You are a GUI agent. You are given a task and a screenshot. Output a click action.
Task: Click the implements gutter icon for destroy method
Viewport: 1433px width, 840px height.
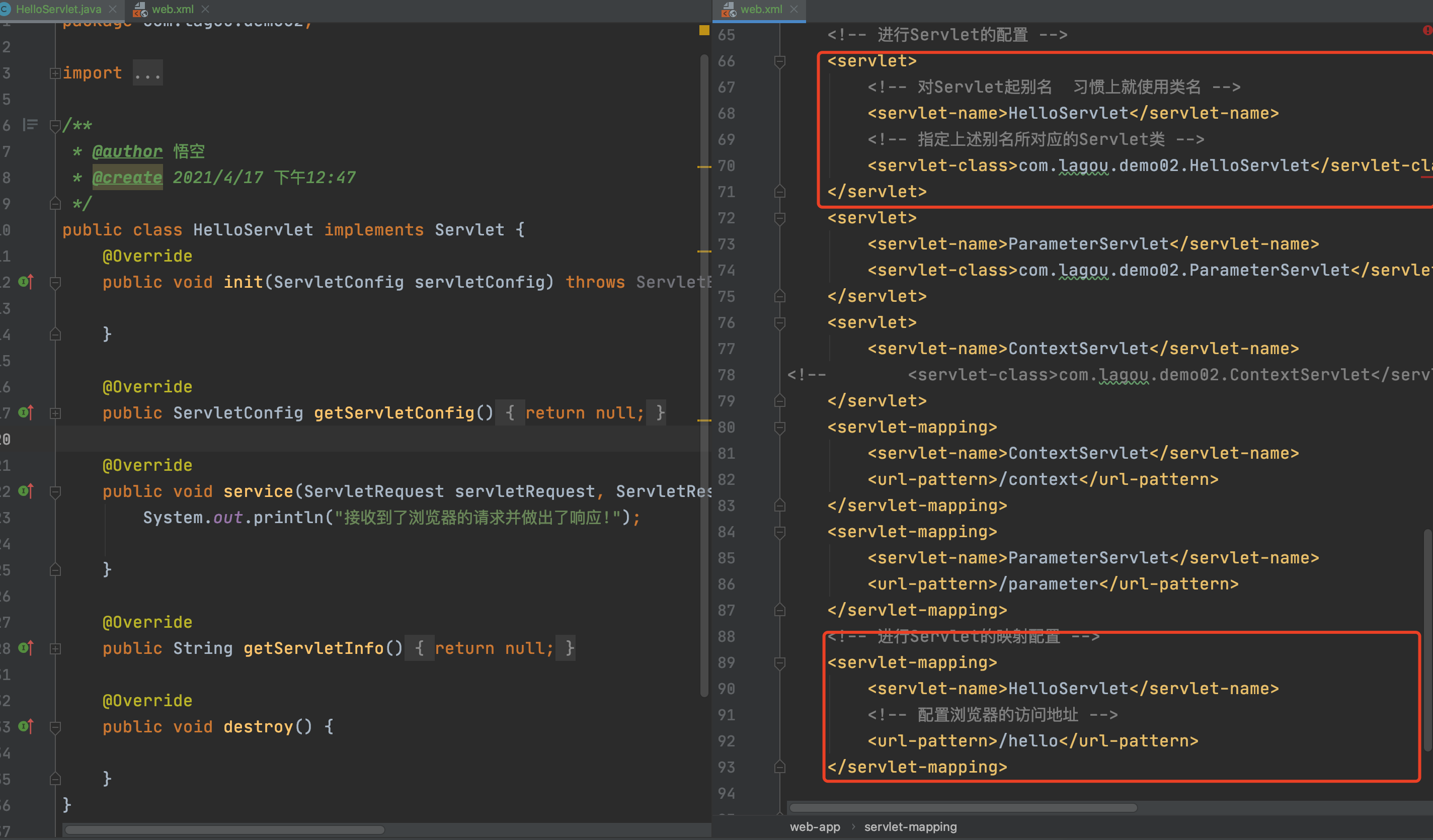(x=26, y=726)
